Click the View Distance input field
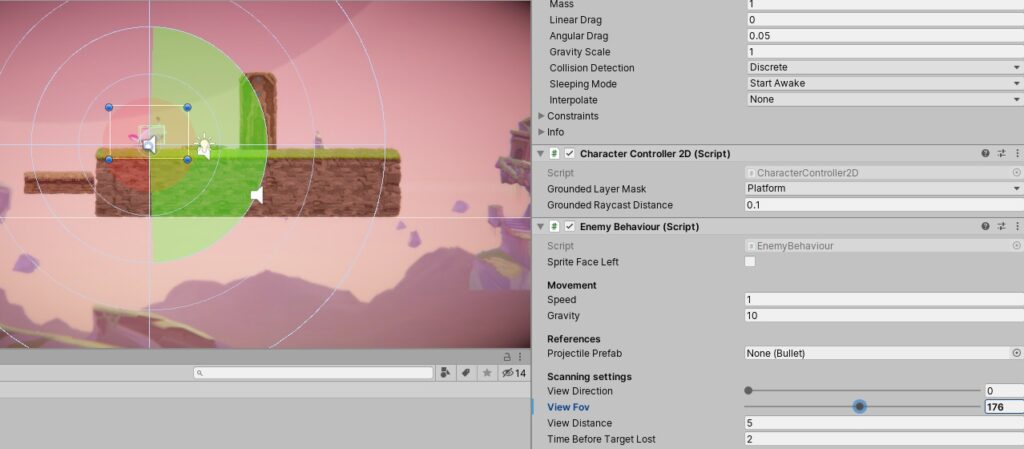 click(x=883, y=423)
